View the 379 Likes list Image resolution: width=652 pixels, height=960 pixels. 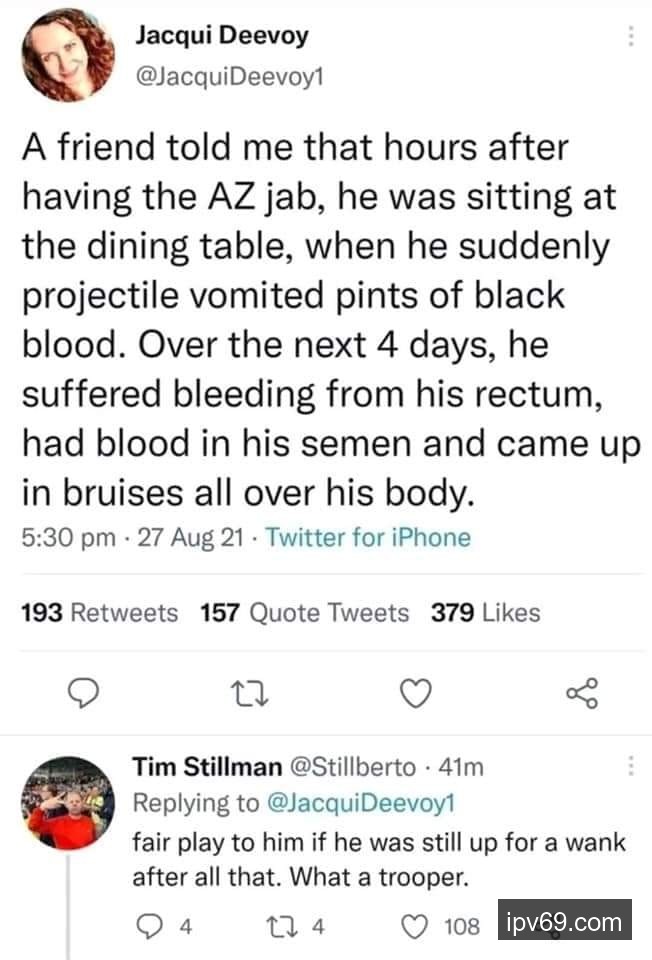coord(485,612)
